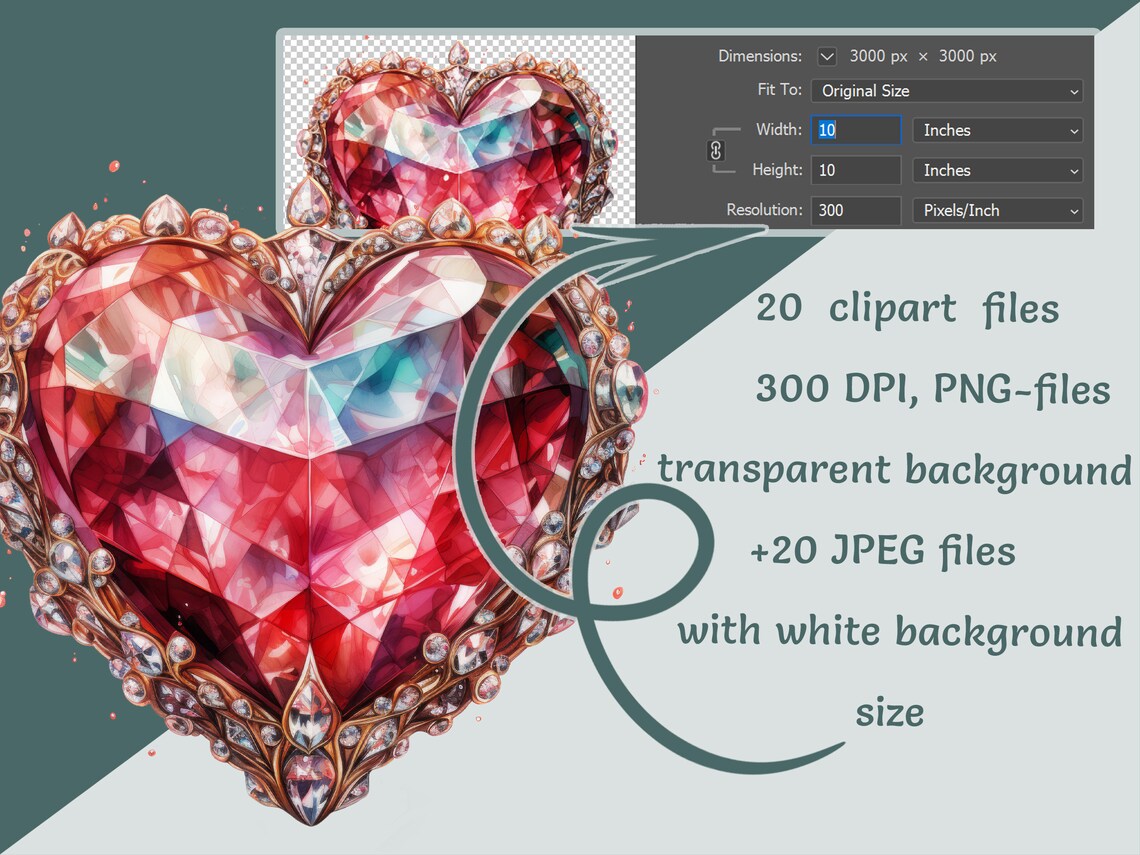Click the '20 clipart files' text
The image size is (1140, 855).
click(907, 308)
